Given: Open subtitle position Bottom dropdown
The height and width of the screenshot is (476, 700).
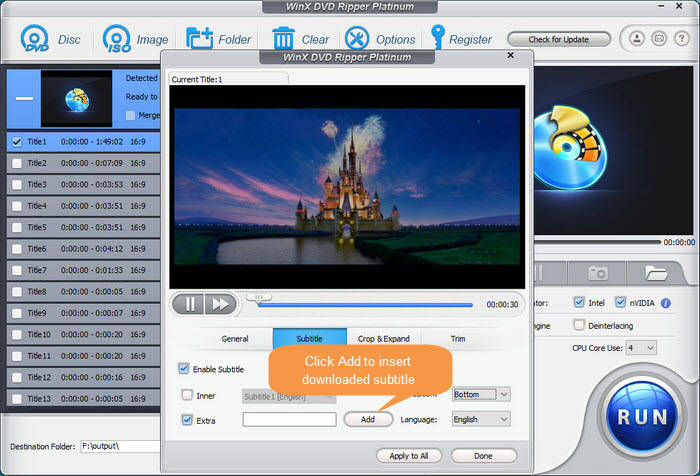Looking at the screenshot, I should [481, 394].
